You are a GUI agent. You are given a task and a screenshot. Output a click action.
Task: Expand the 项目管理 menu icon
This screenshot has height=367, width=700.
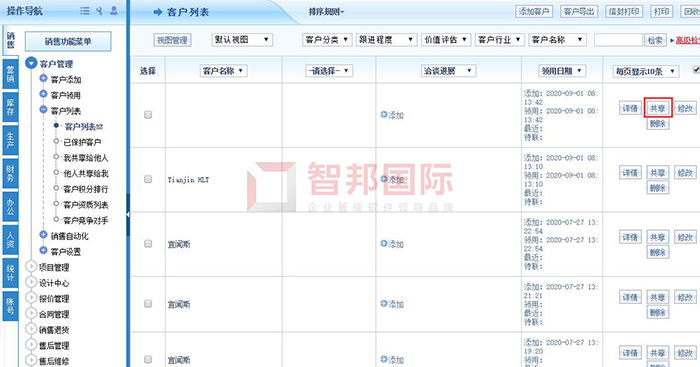tap(31, 267)
